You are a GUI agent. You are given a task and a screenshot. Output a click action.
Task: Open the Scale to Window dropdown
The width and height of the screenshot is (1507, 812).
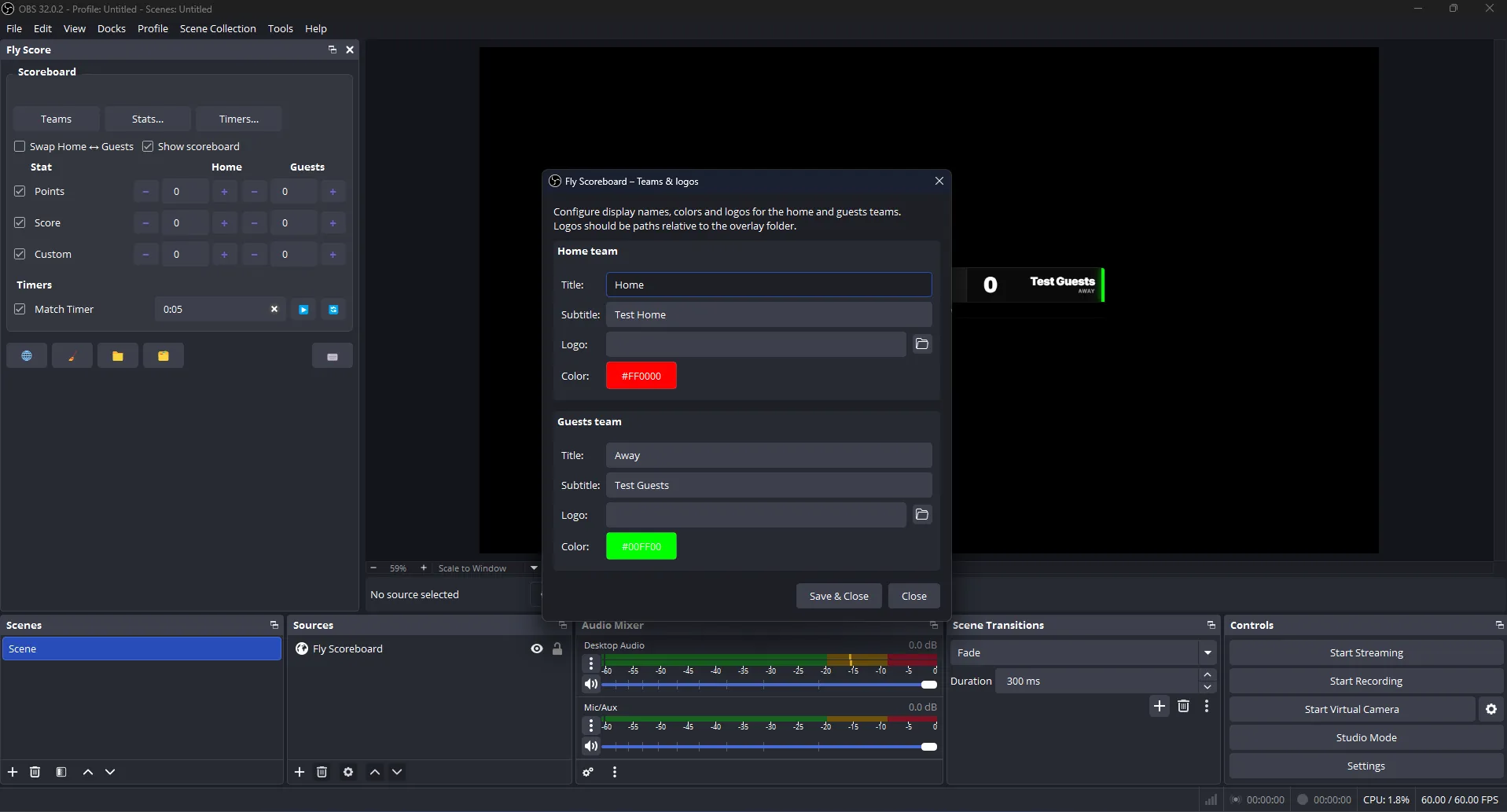533,568
